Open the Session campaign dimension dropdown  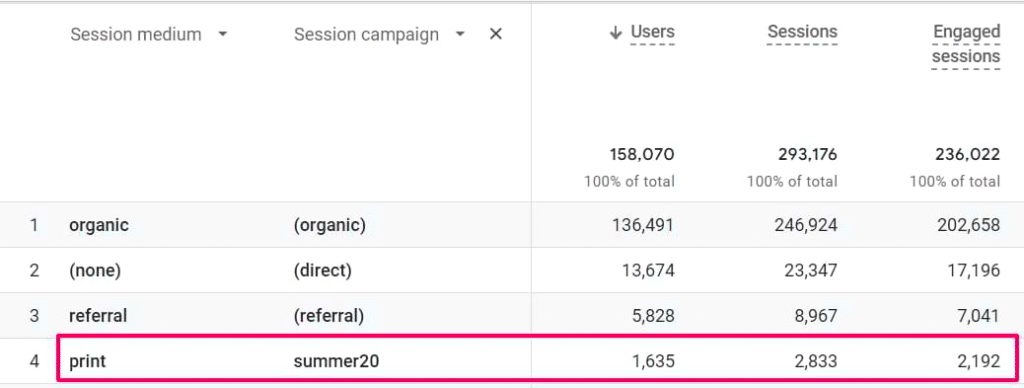[x=460, y=34]
